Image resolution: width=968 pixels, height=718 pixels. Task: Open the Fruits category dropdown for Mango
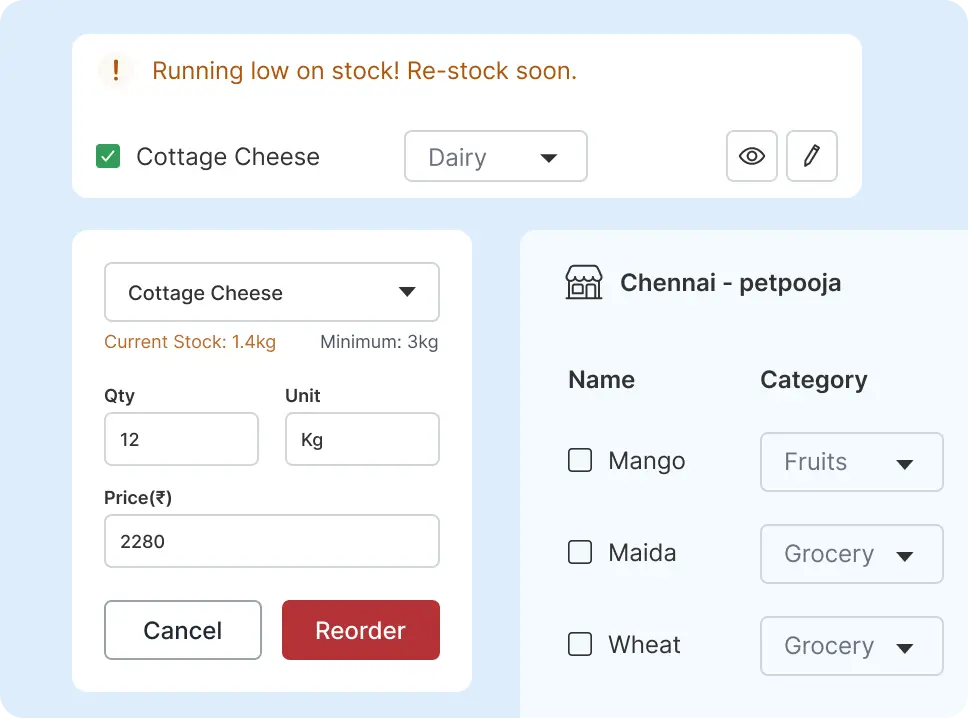851,462
